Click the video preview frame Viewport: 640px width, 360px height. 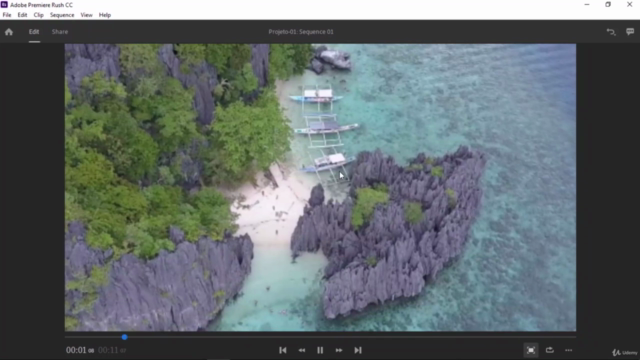[320, 187]
